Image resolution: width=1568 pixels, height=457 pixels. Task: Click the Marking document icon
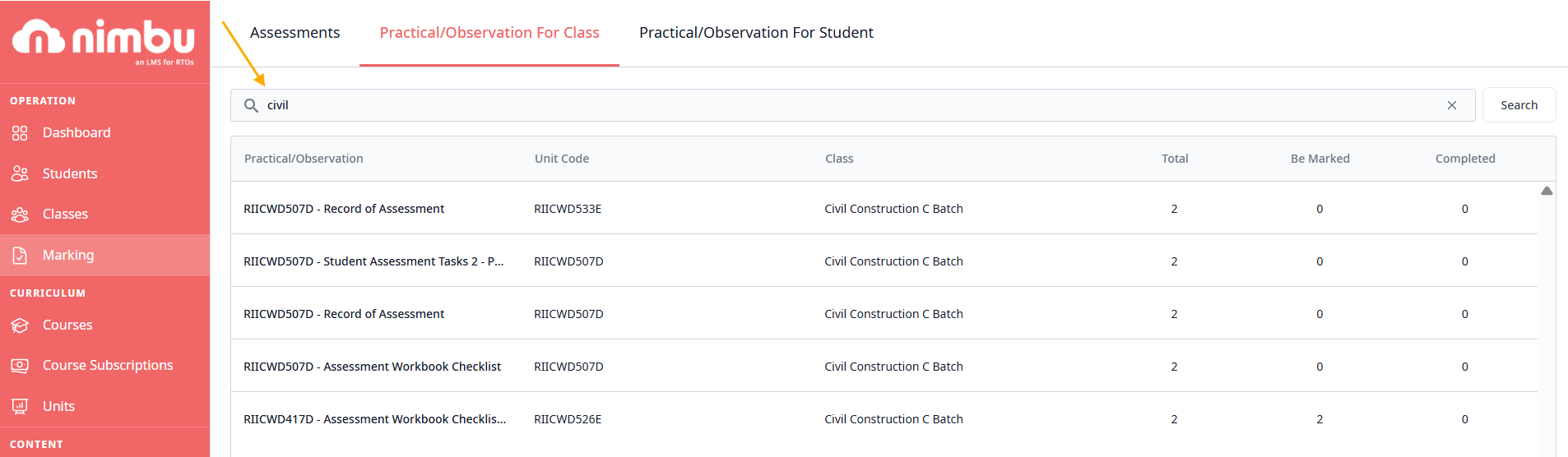click(20, 256)
